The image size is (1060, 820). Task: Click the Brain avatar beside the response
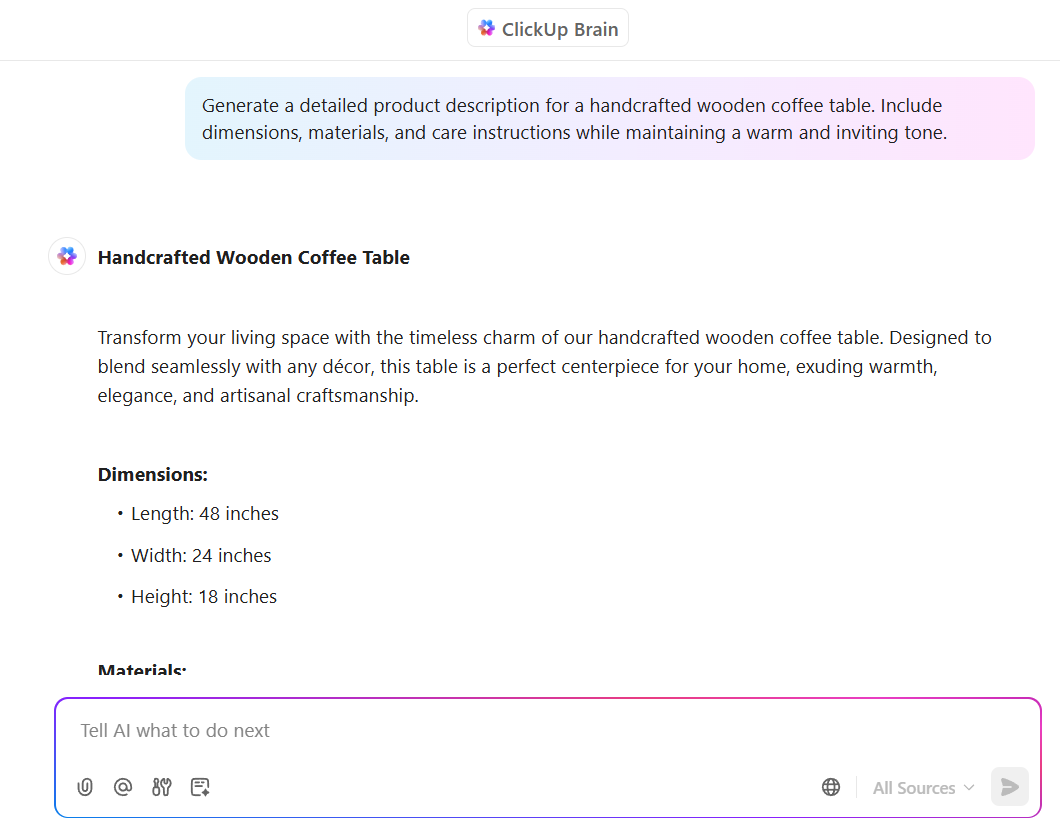pyautogui.click(x=67, y=256)
